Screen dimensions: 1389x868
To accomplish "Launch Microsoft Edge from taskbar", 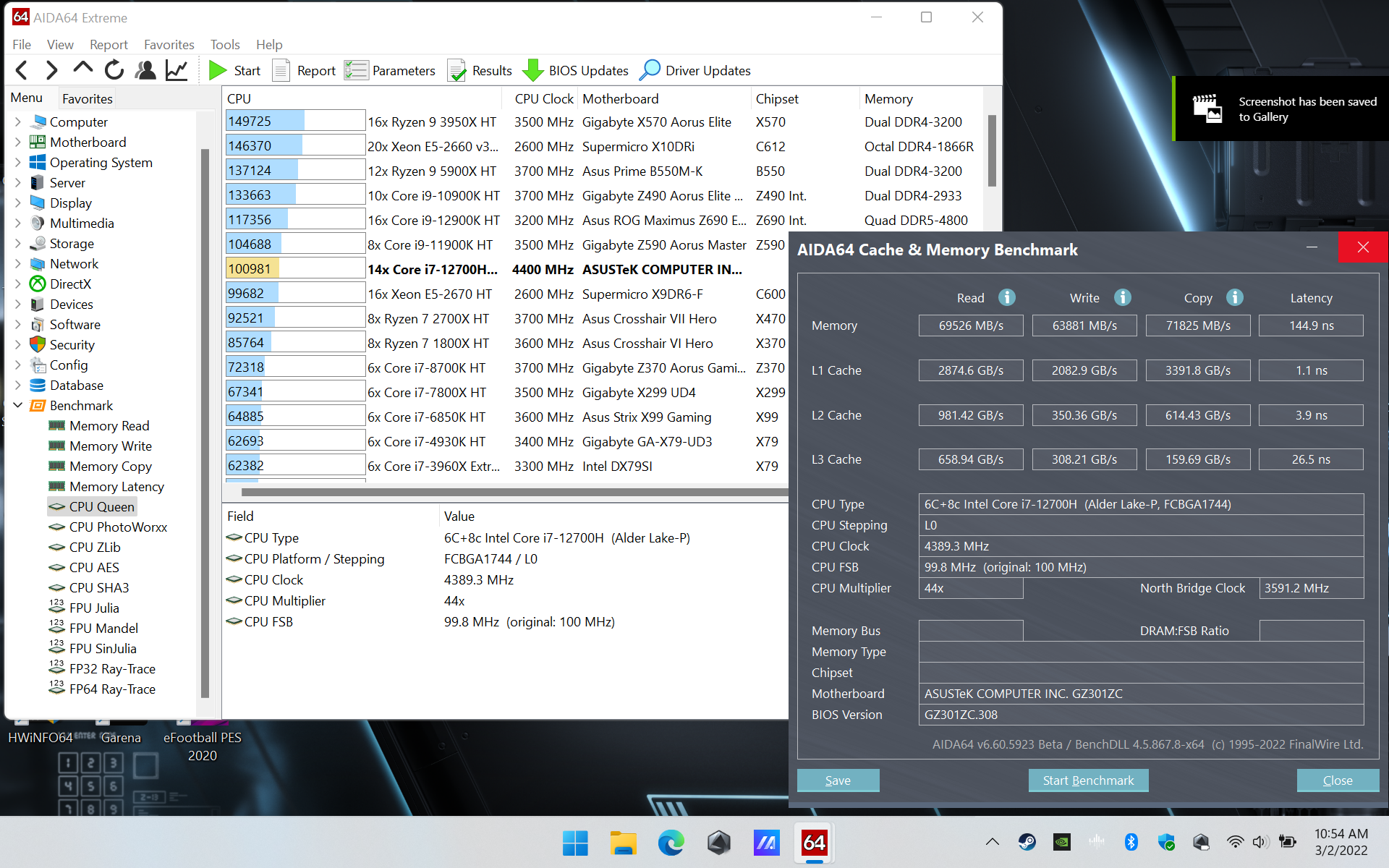I will 671,843.
